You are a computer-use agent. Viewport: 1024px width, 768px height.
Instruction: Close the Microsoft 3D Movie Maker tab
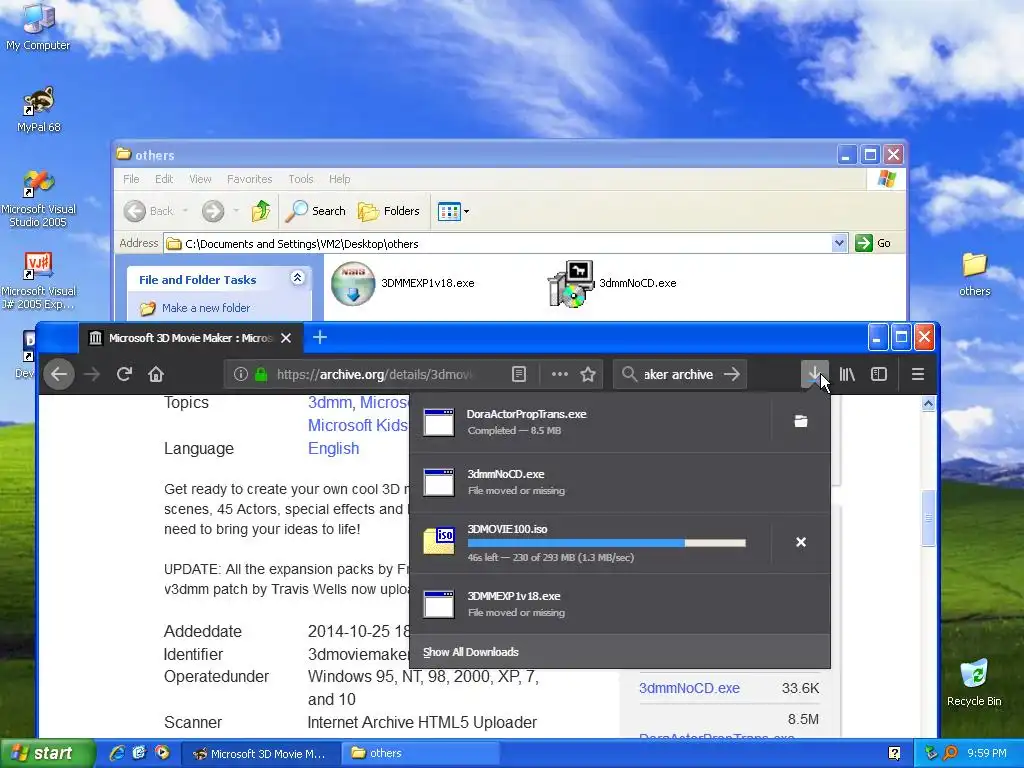[x=285, y=338]
